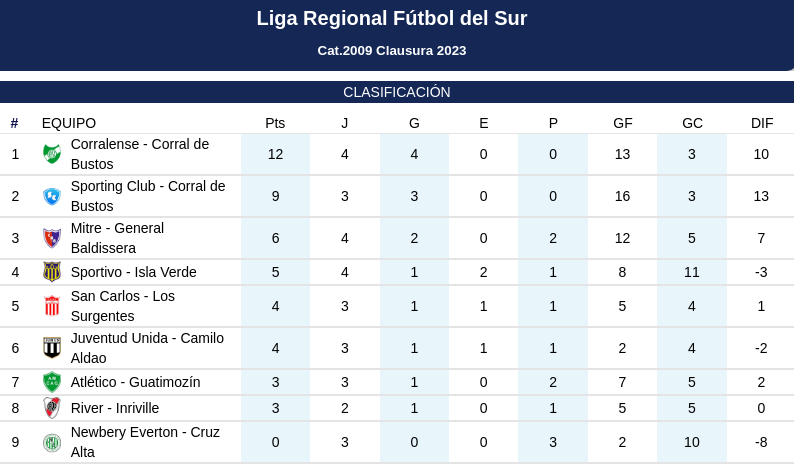Open the Sporting Club - Corral de Bustos link

pos(148,196)
